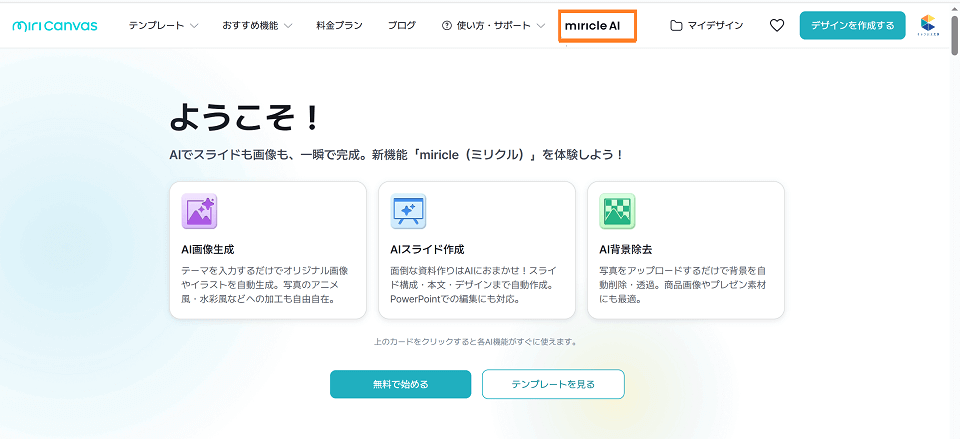Click AI画像生成 description text

coord(265,285)
